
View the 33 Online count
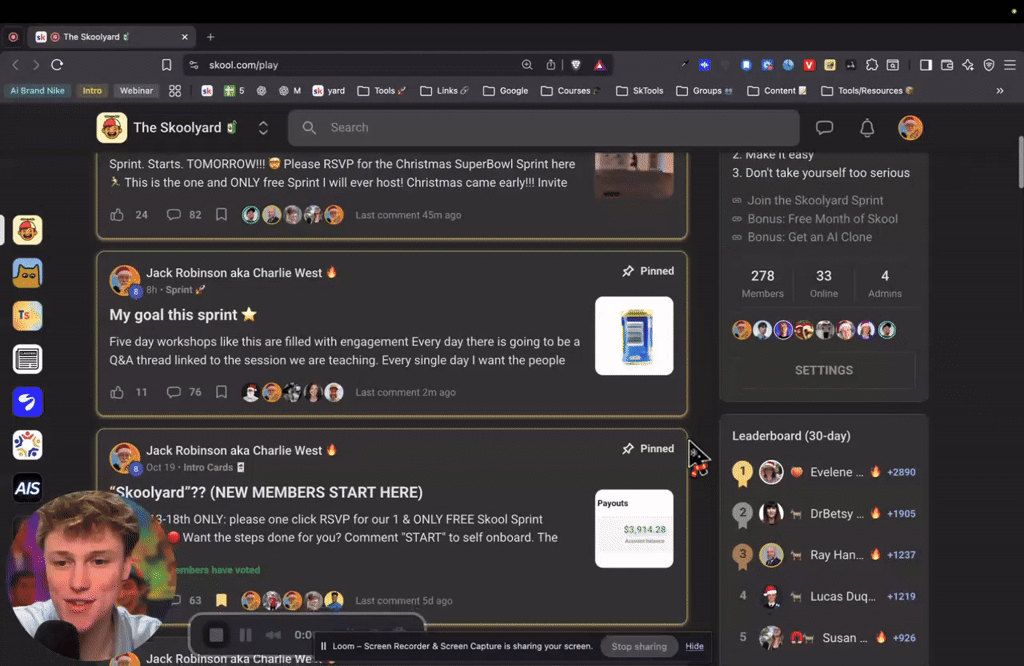[x=824, y=283]
